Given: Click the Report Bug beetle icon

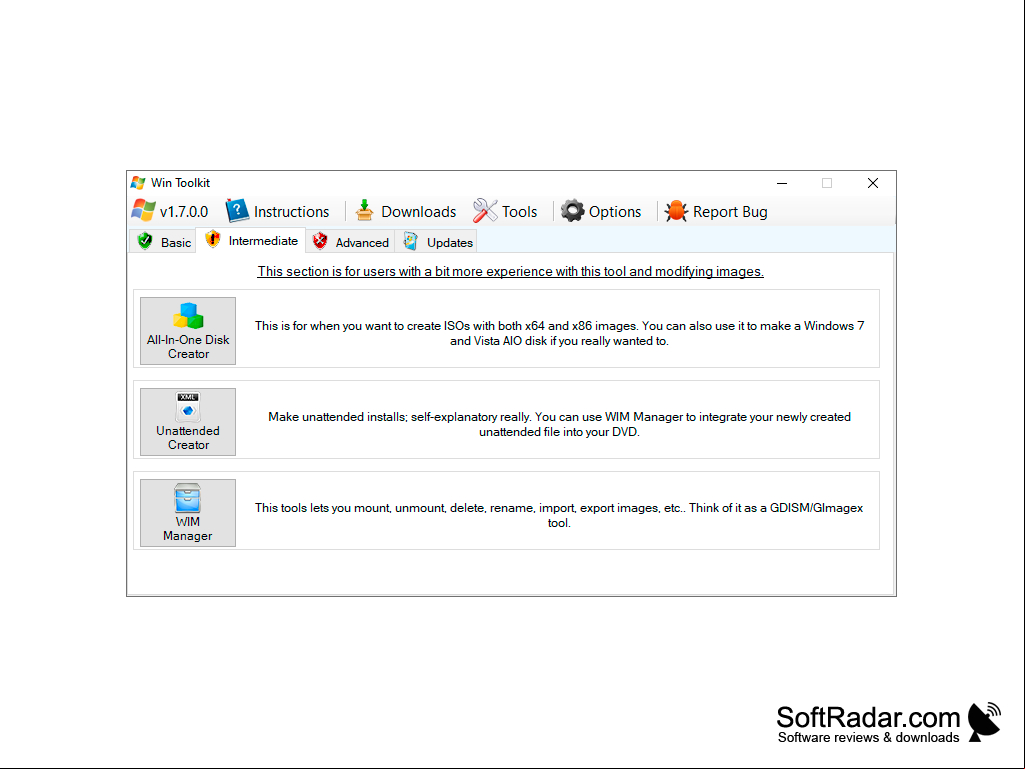Looking at the screenshot, I should [x=676, y=211].
